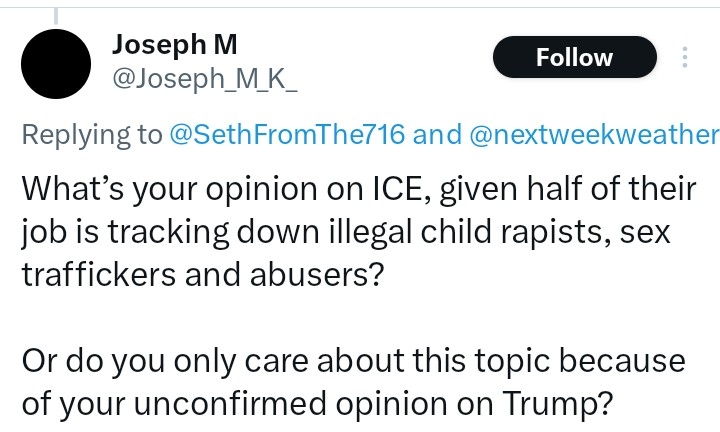This screenshot has width=720, height=432.
Task: Open the three-dot more options menu
Action: tap(685, 57)
